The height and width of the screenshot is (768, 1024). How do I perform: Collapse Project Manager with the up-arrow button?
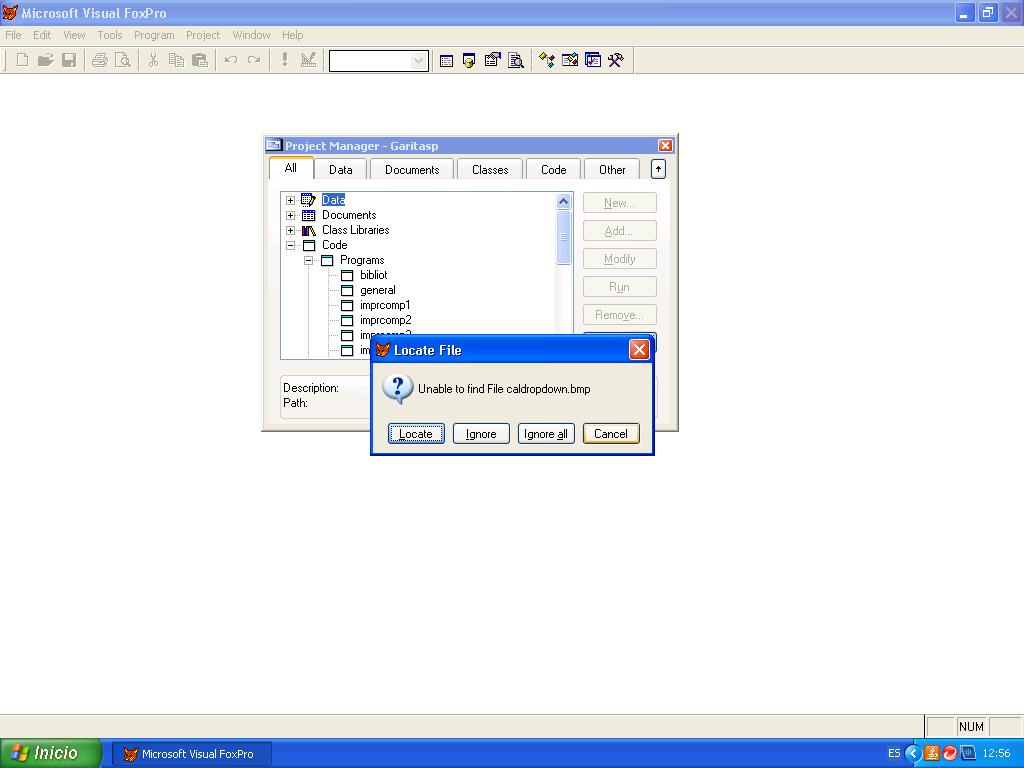click(x=658, y=169)
